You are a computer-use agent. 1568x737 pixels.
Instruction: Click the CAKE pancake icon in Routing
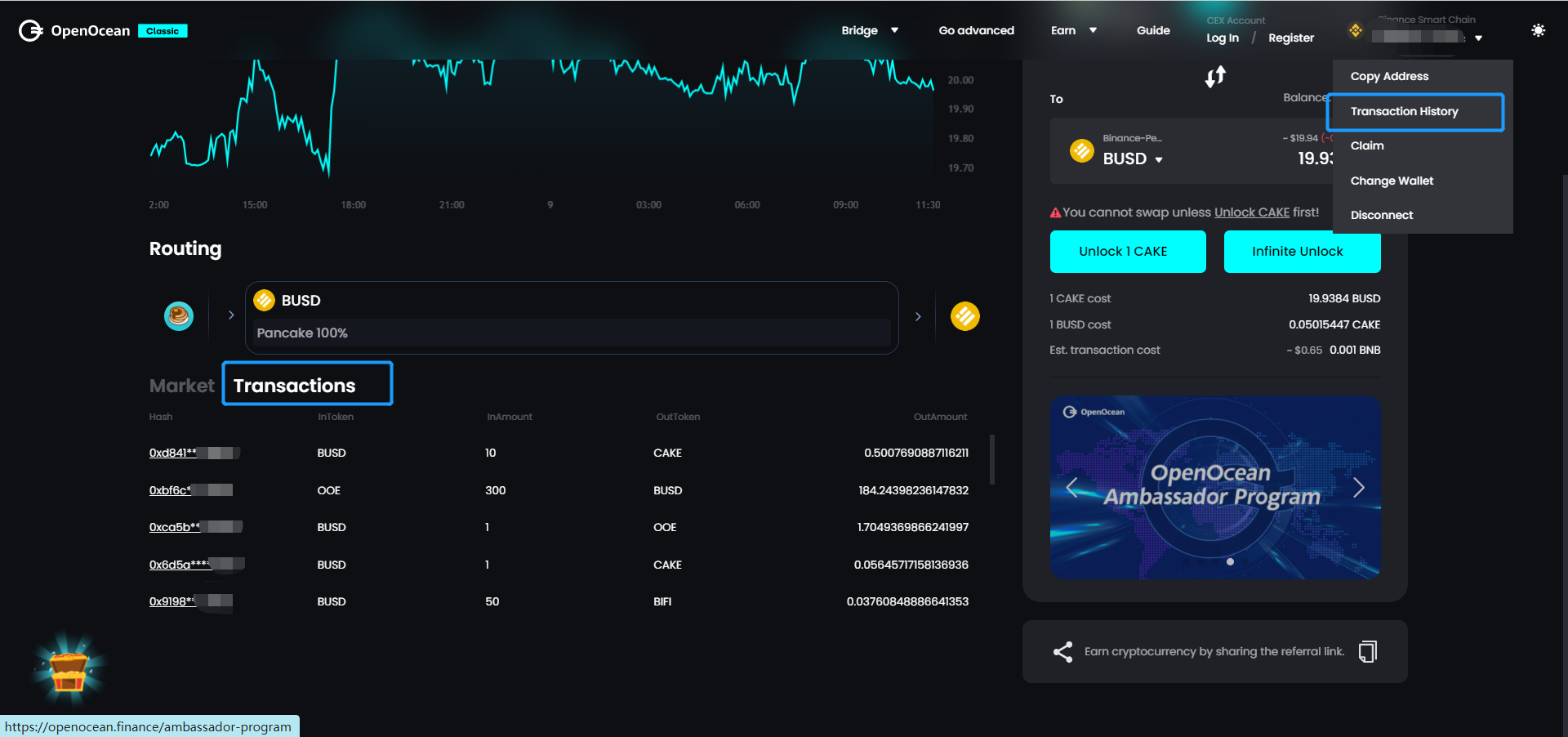click(179, 315)
